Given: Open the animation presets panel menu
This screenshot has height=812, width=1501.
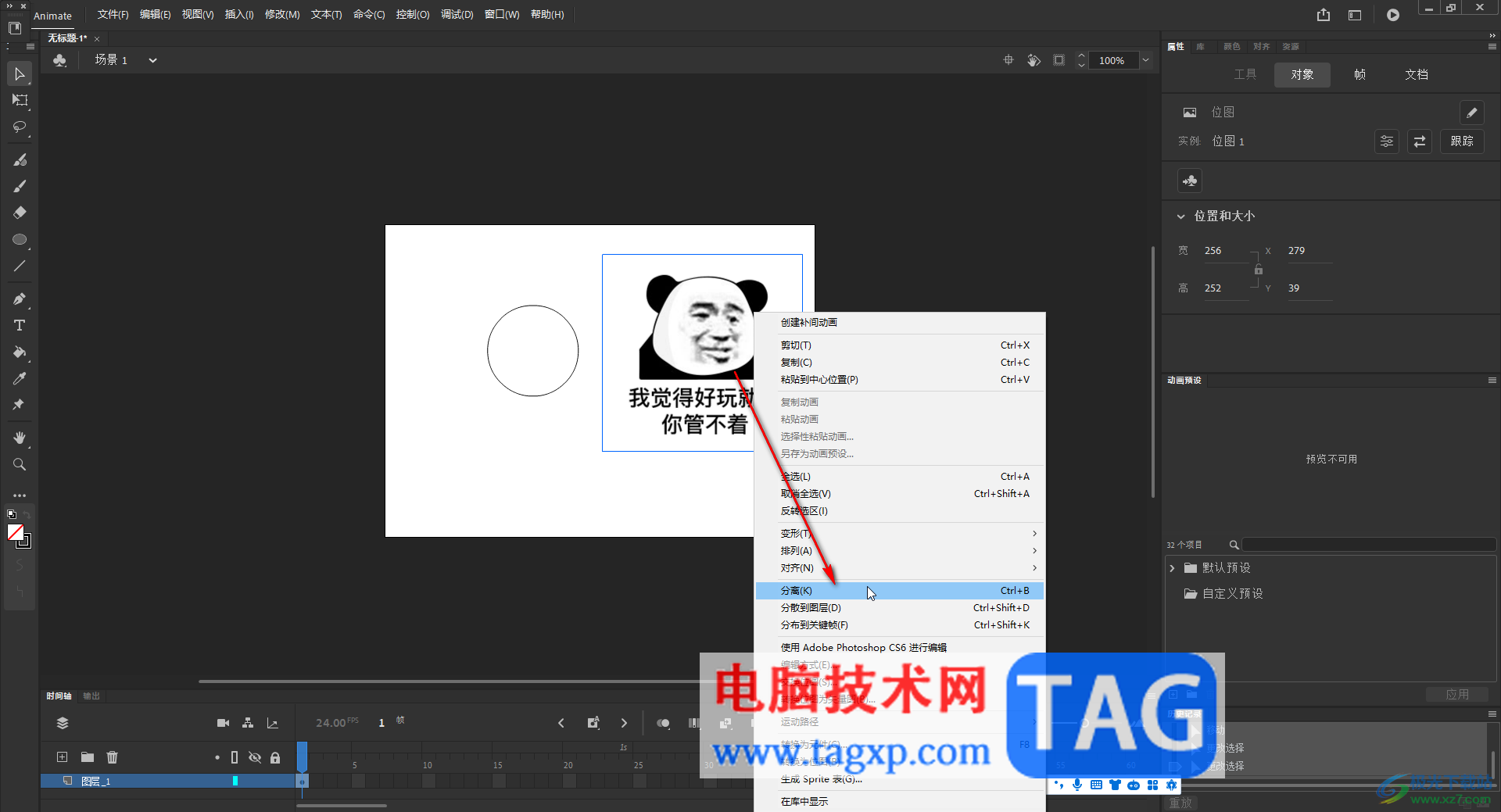Looking at the screenshot, I should [x=1492, y=381].
